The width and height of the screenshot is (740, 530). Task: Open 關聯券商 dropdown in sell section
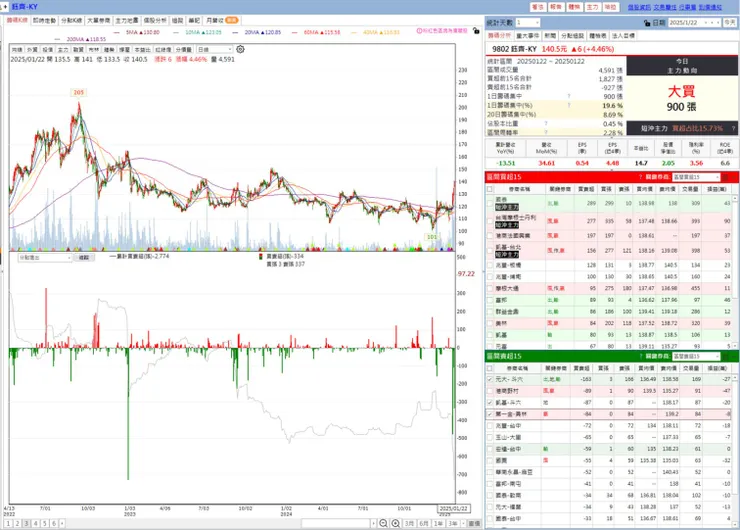coord(696,356)
